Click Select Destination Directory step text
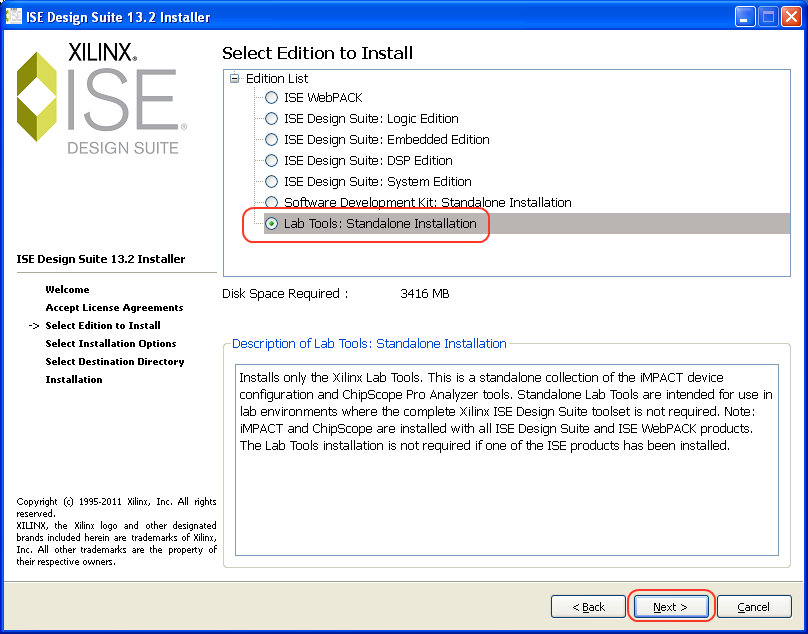This screenshot has height=634, width=808. point(115,361)
